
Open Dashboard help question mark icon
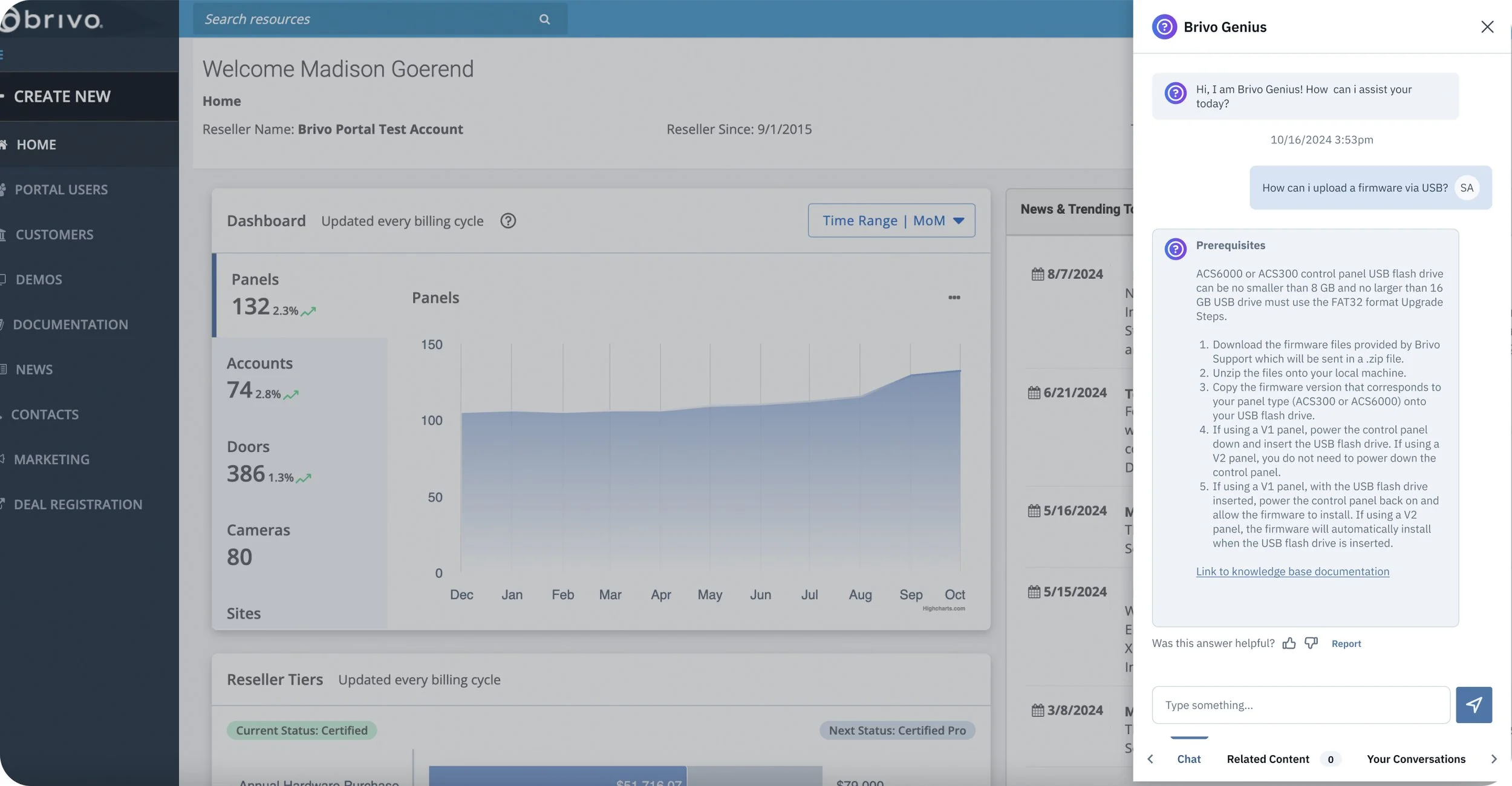pyautogui.click(x=508, y=221)
